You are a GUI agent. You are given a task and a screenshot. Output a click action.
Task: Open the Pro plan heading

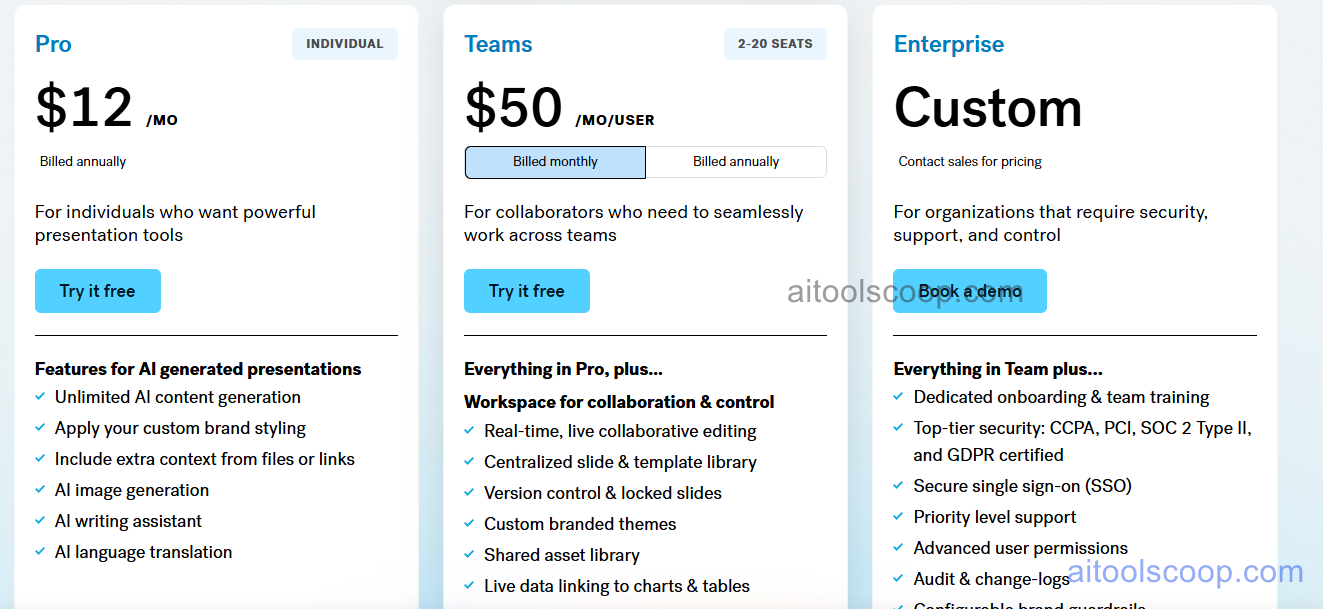click(x=53, y=44)
